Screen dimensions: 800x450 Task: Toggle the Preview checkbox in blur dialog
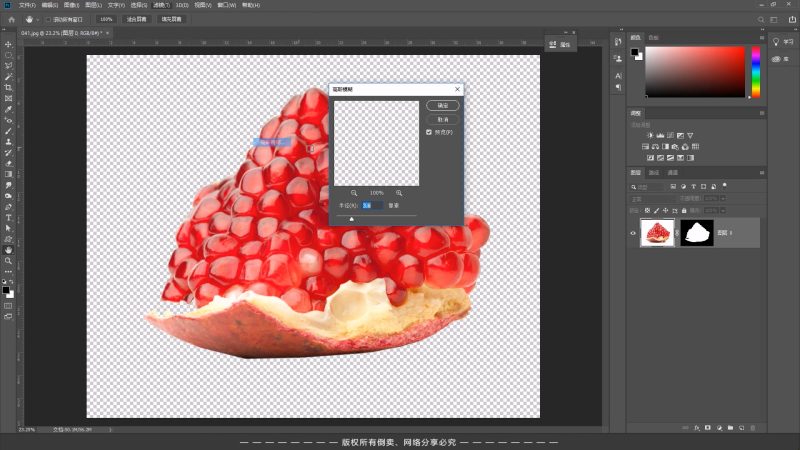[x=429, y=132]
